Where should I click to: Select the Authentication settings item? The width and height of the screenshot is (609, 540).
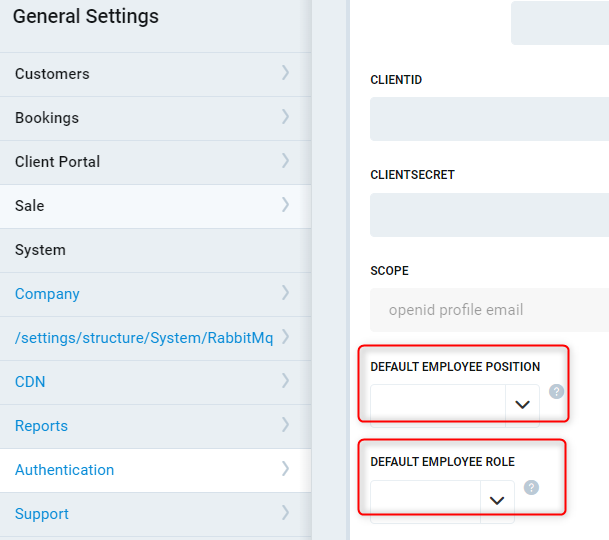(64, 470)
